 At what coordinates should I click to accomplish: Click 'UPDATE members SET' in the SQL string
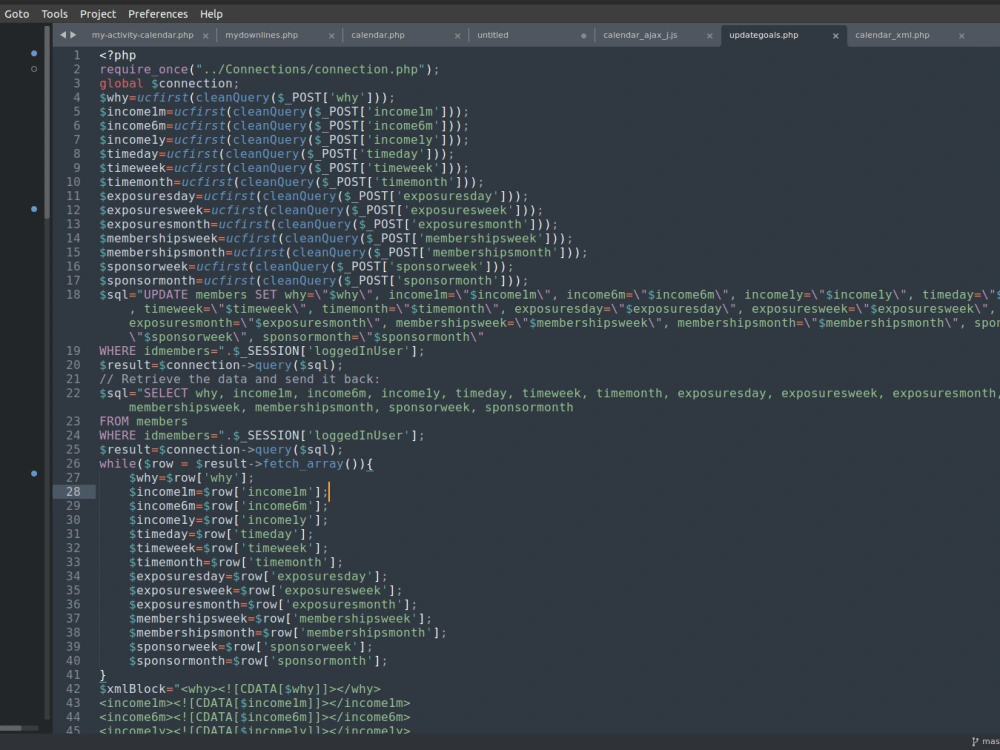pos(210,295)
